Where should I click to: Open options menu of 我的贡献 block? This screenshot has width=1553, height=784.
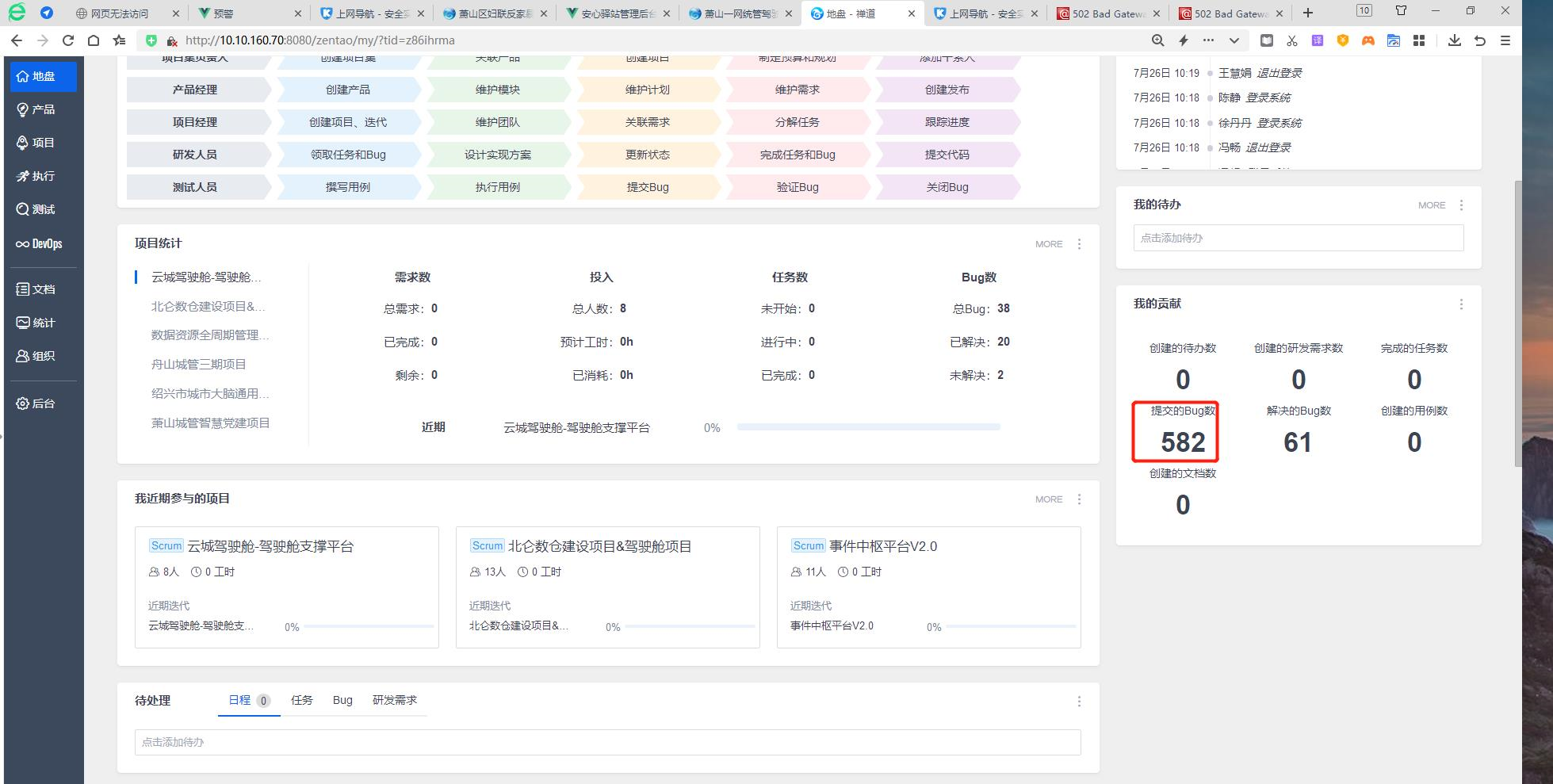click(1461, 304)
